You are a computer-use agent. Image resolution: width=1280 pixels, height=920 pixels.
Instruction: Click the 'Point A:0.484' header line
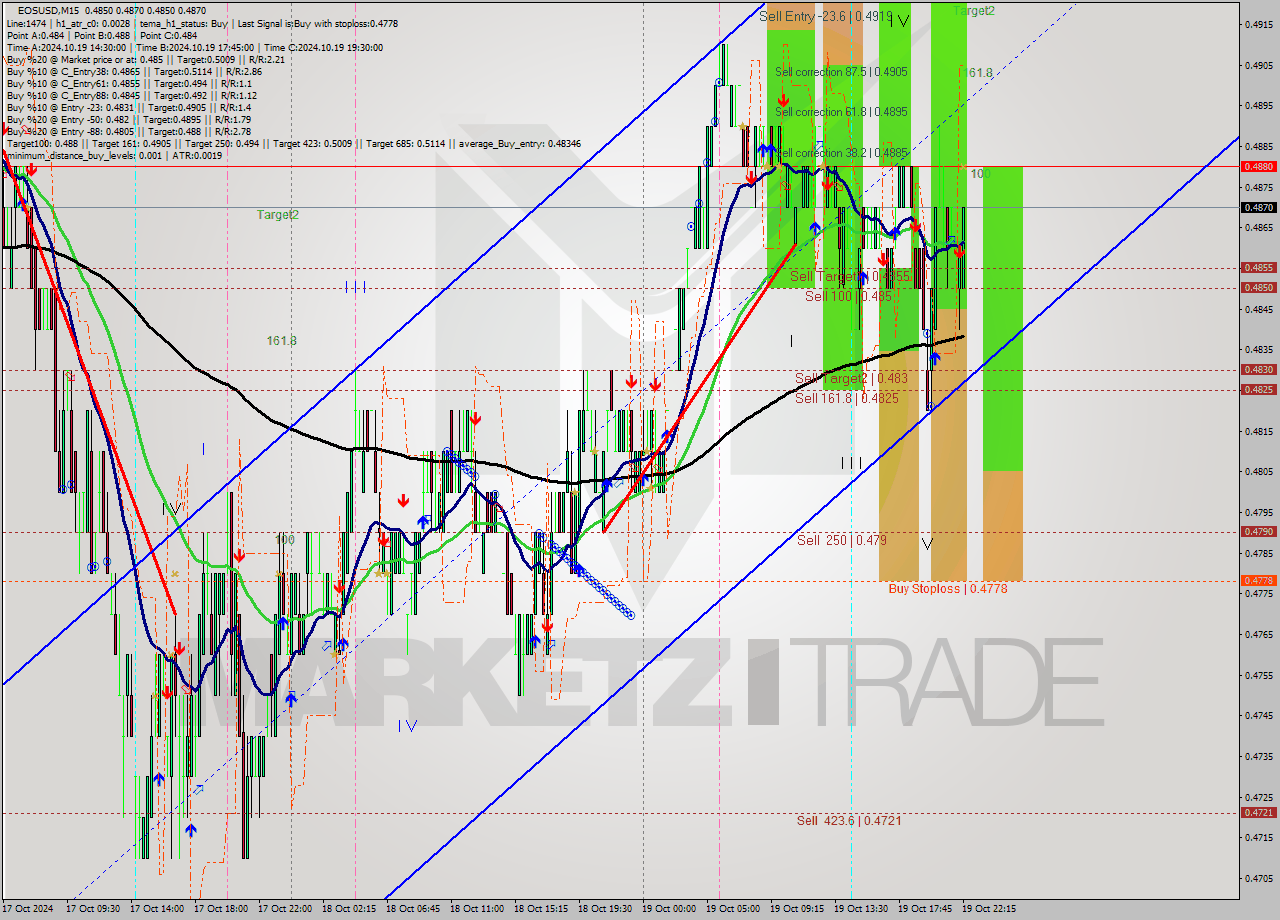pos(101,35)
